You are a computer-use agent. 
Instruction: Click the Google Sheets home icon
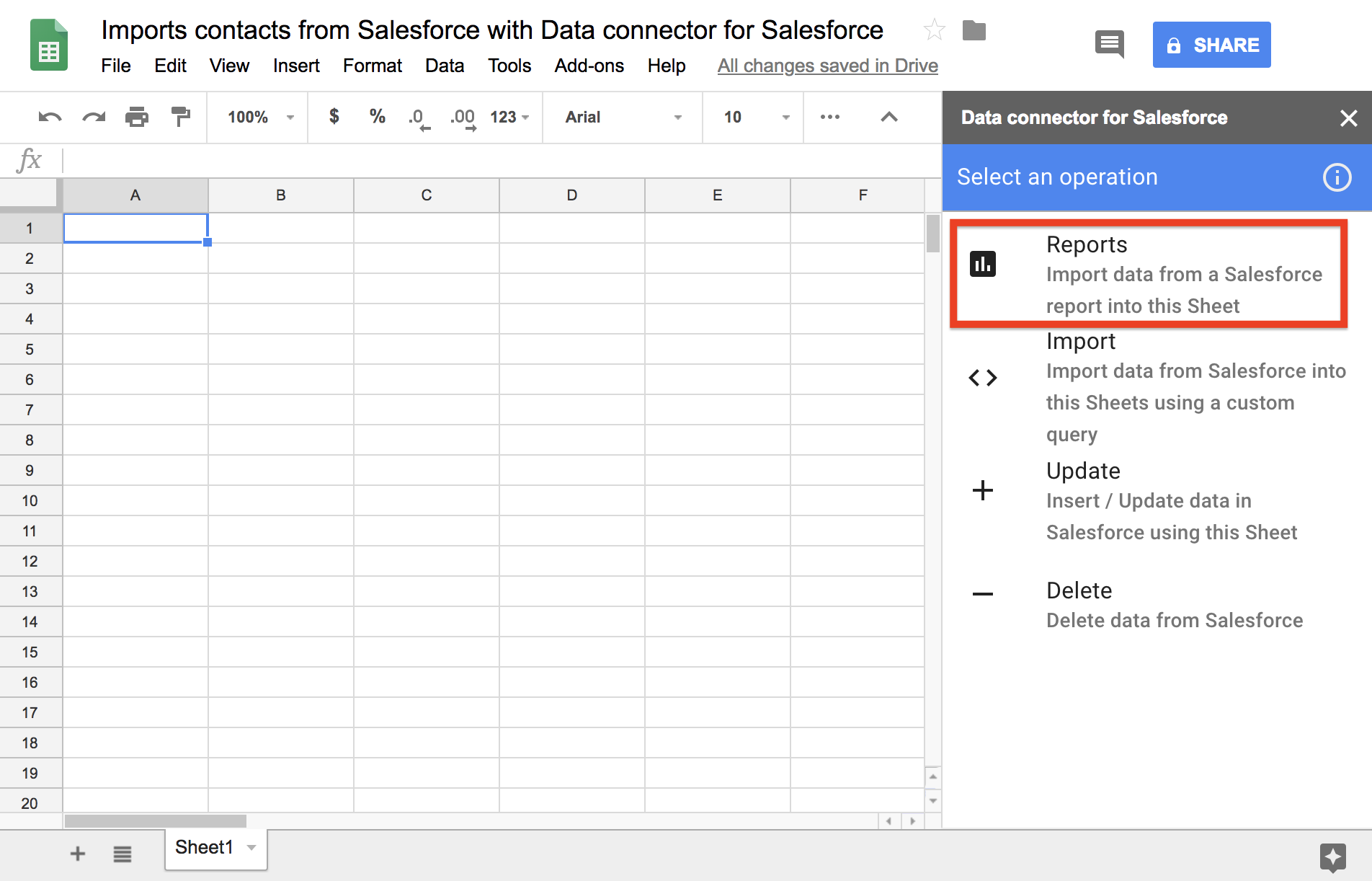point(49,45)
